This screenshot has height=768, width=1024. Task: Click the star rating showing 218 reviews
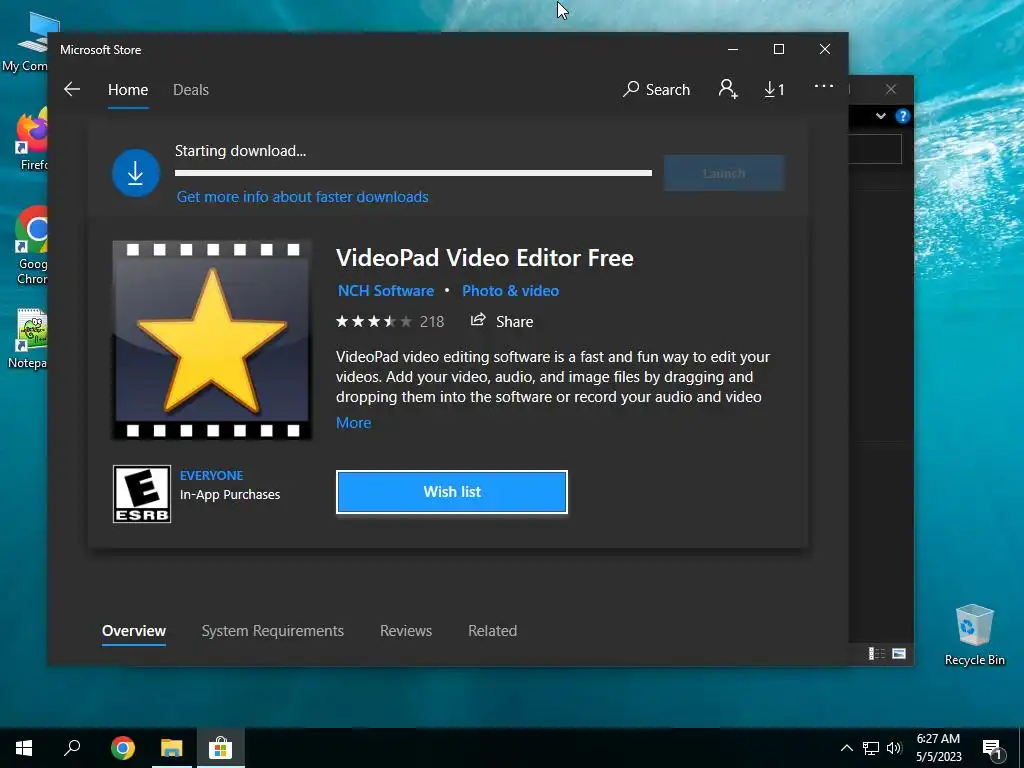tap(389, 321)
